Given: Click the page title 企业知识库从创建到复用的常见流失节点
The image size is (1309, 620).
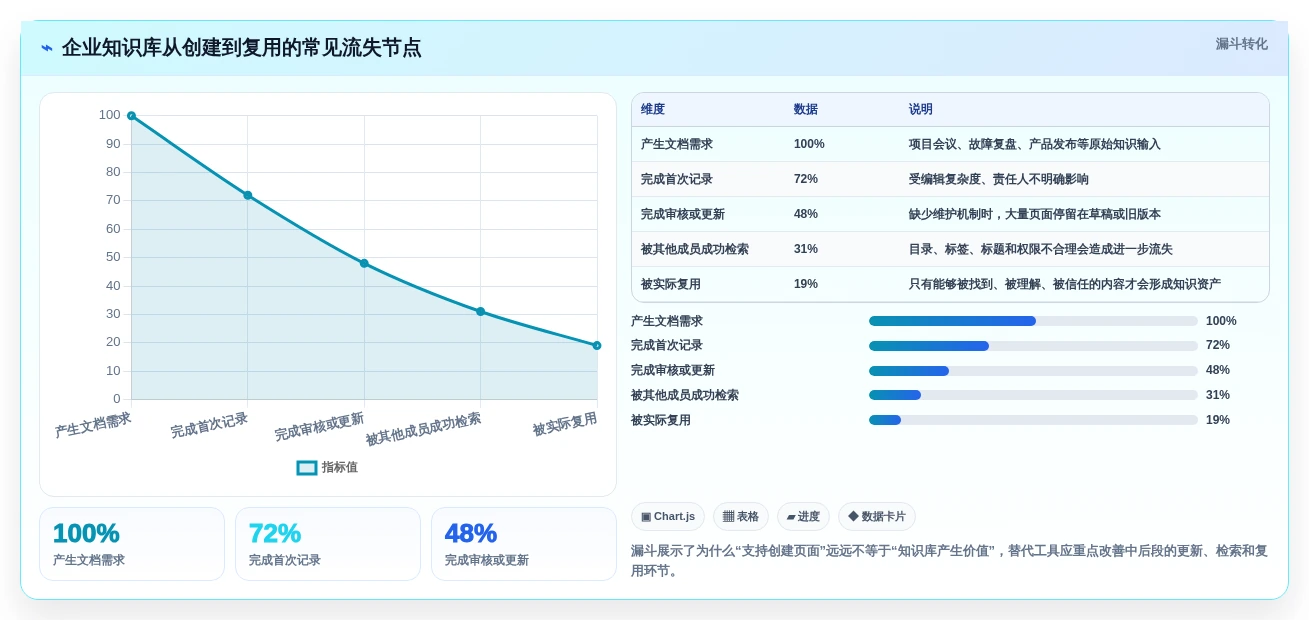Looking at the screenshot, I should point(241,48).
